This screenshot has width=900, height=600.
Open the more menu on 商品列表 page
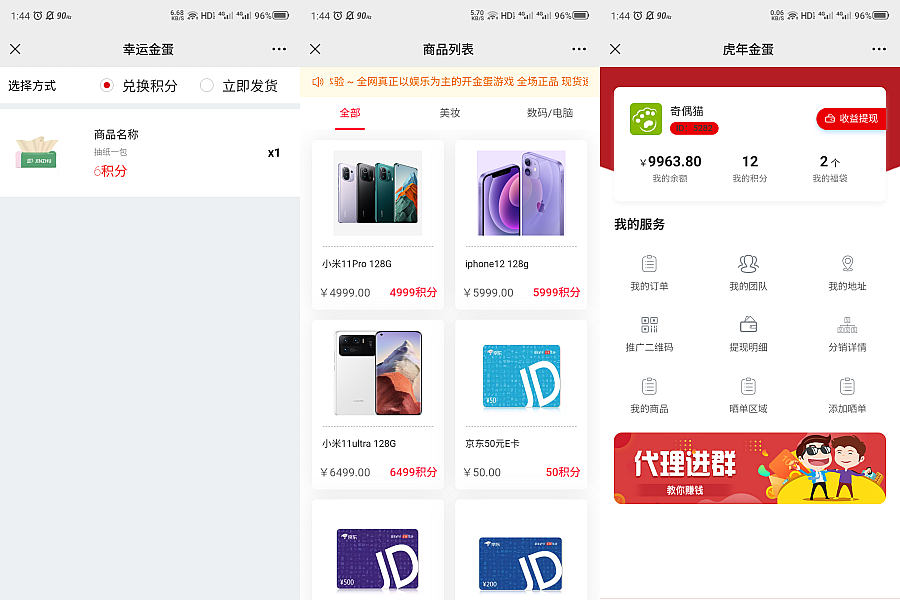coord(579,49)
